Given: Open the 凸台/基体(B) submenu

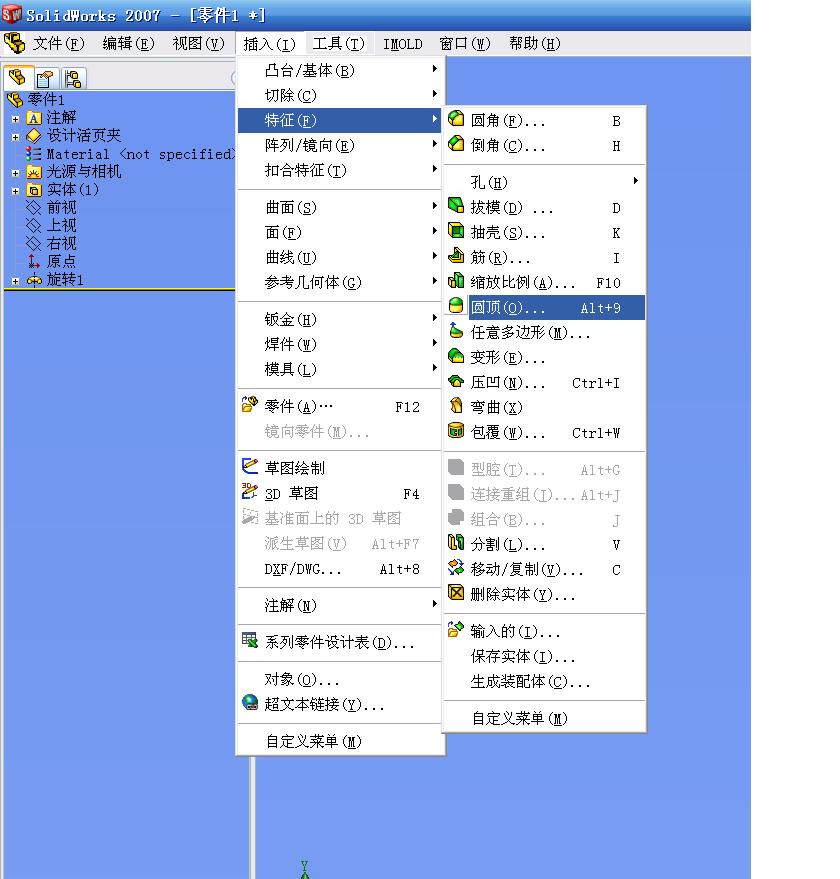Looking at the screenshot, I should (x=340, y=70).
